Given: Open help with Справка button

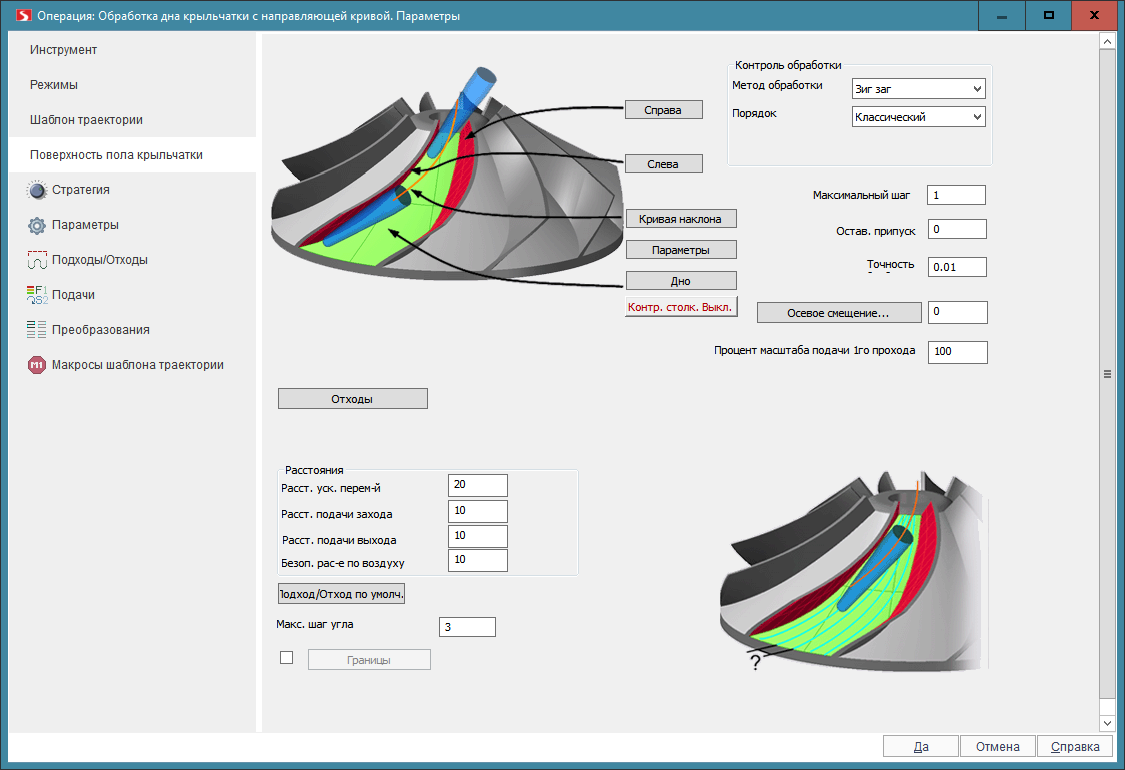Looking at the screenshot, I should click(1075, 746).
